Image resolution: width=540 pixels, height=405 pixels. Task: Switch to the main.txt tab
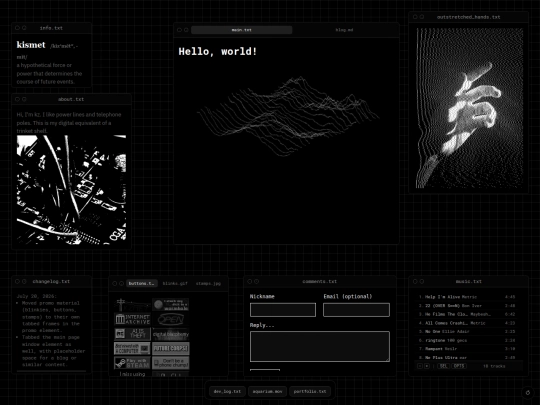241,30
